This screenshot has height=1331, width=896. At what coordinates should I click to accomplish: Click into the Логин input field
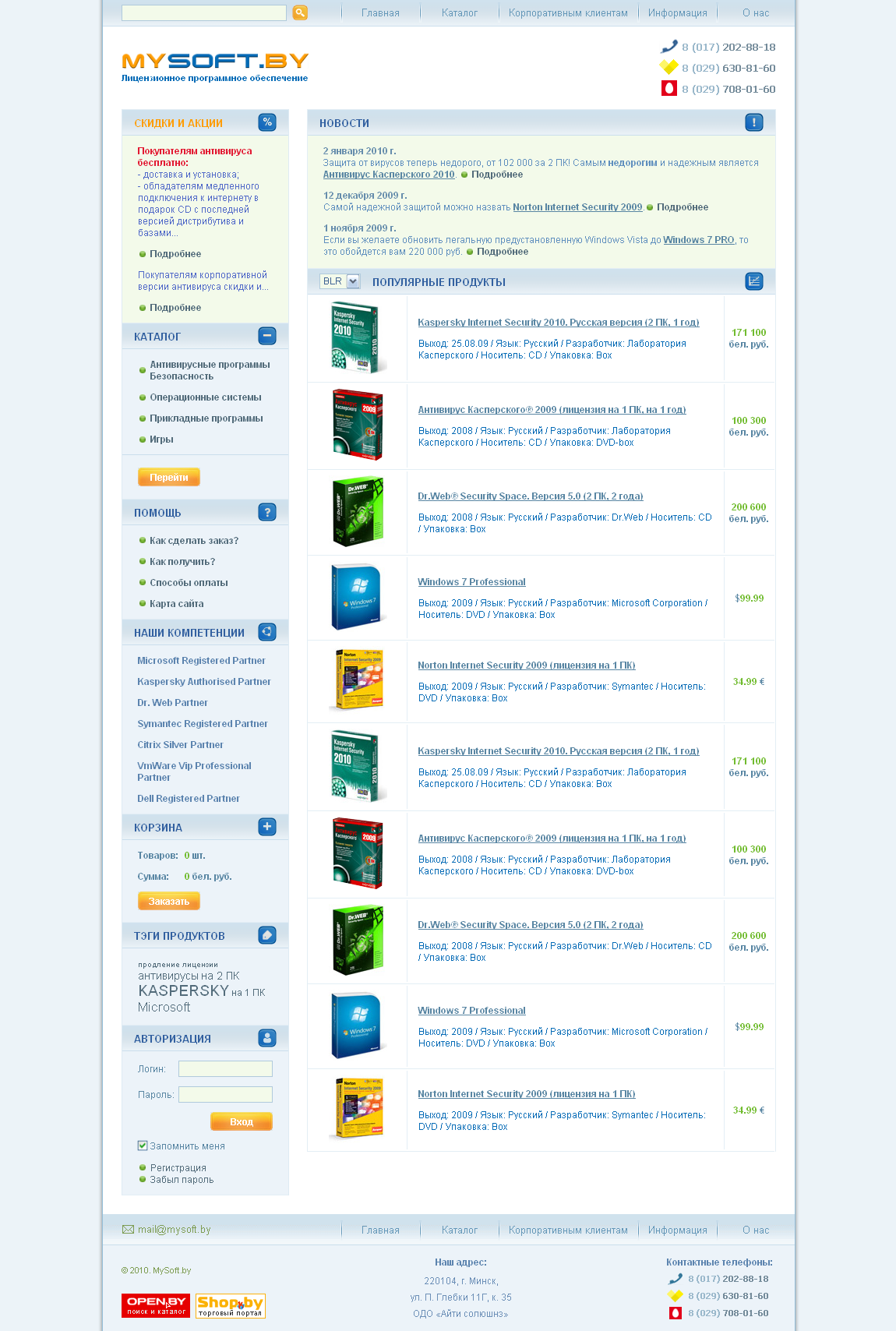pyautogui.click(x=225, y=1069)
